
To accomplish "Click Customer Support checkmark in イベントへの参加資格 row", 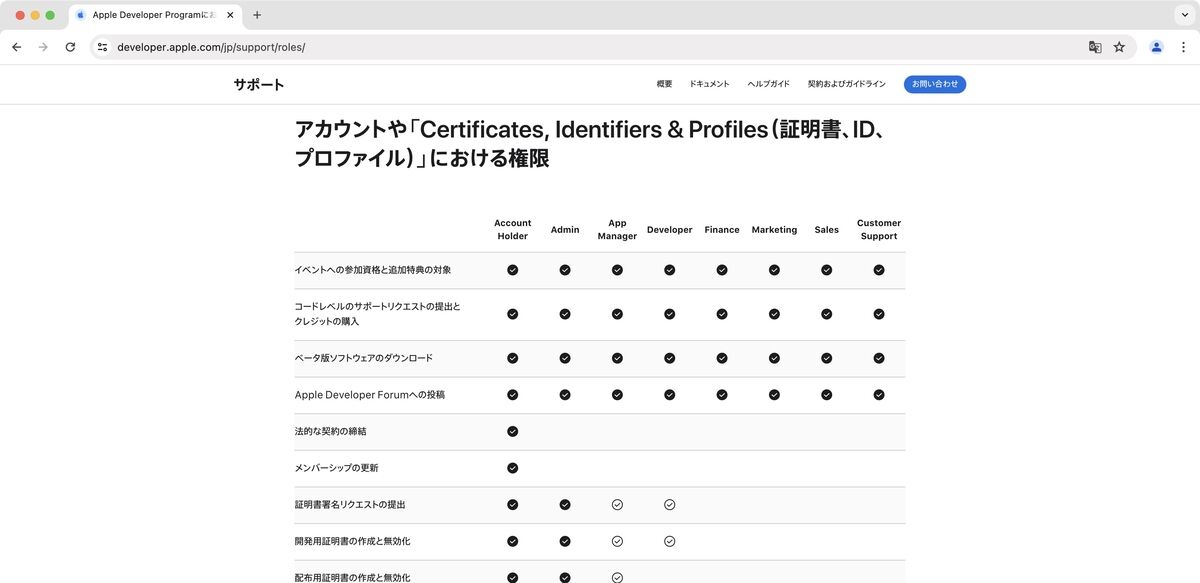I will (x=879, y=270).
